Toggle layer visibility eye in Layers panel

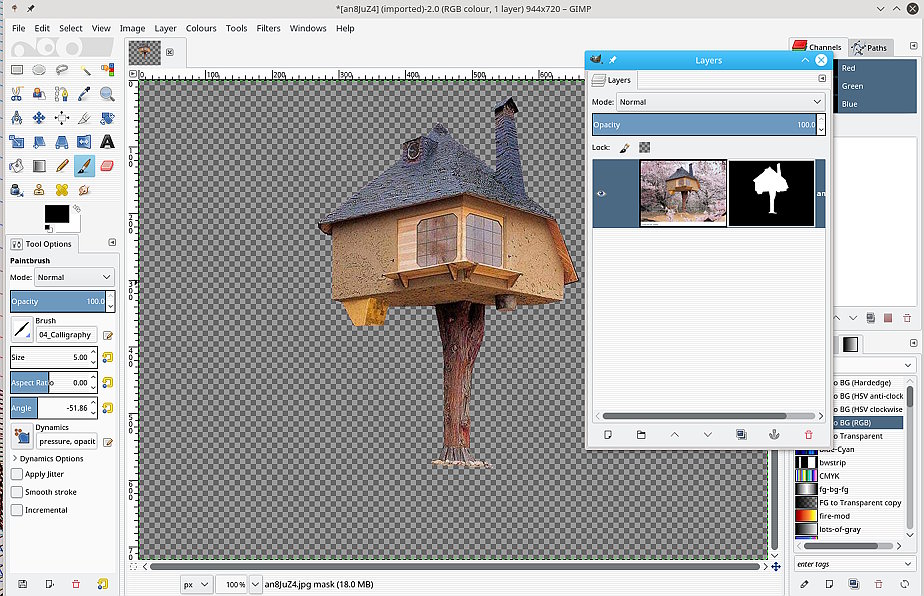[601, 193]
